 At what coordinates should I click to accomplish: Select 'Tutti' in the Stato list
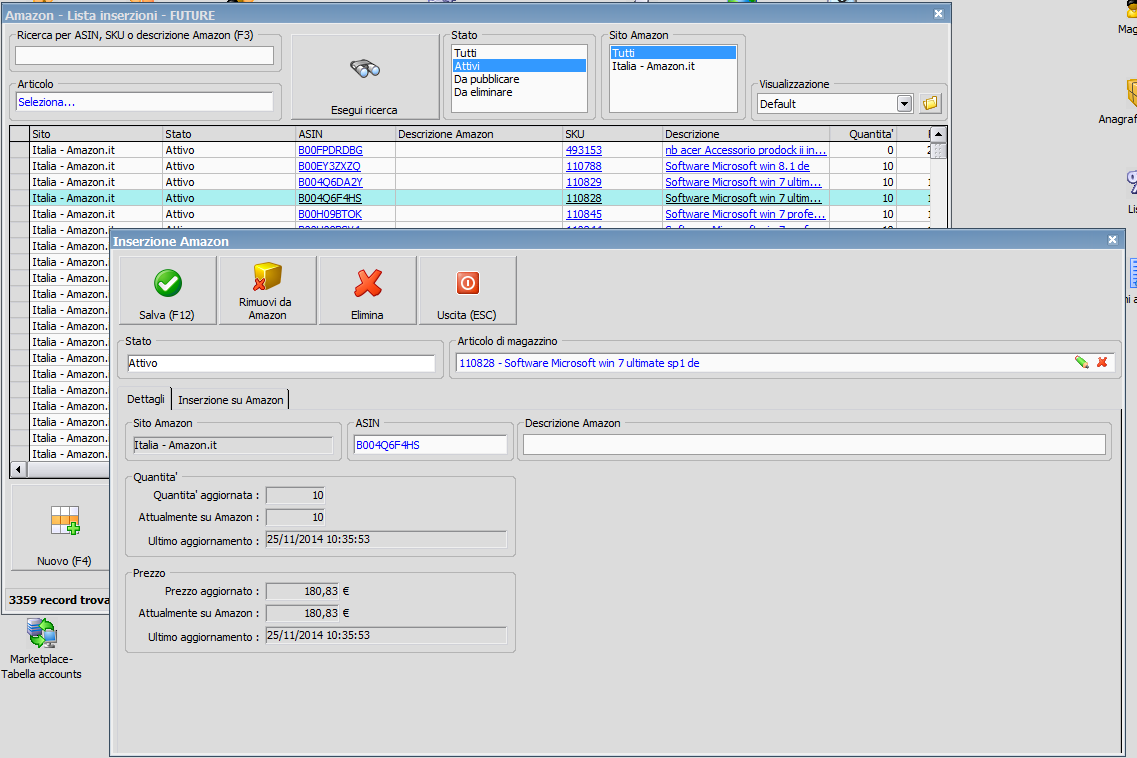point(465,53)
